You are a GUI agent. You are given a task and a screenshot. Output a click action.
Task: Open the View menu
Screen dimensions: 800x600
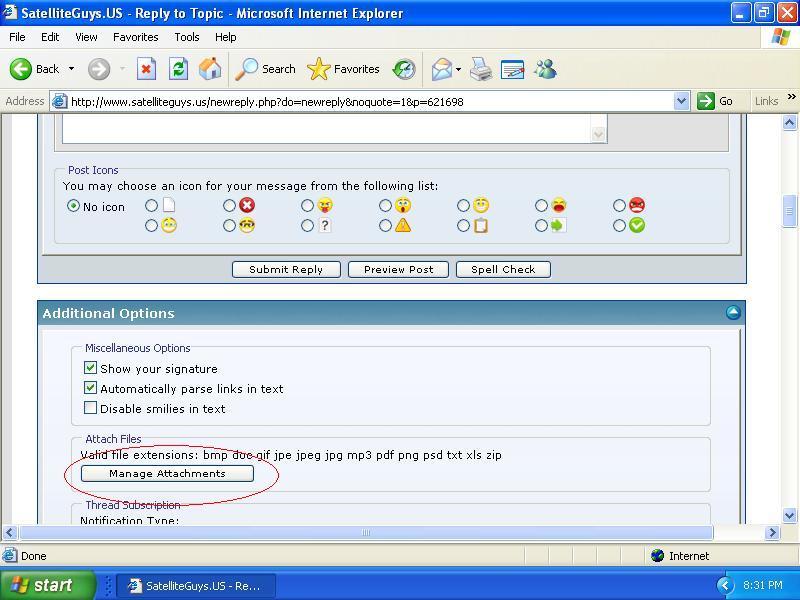click(86, 37)
